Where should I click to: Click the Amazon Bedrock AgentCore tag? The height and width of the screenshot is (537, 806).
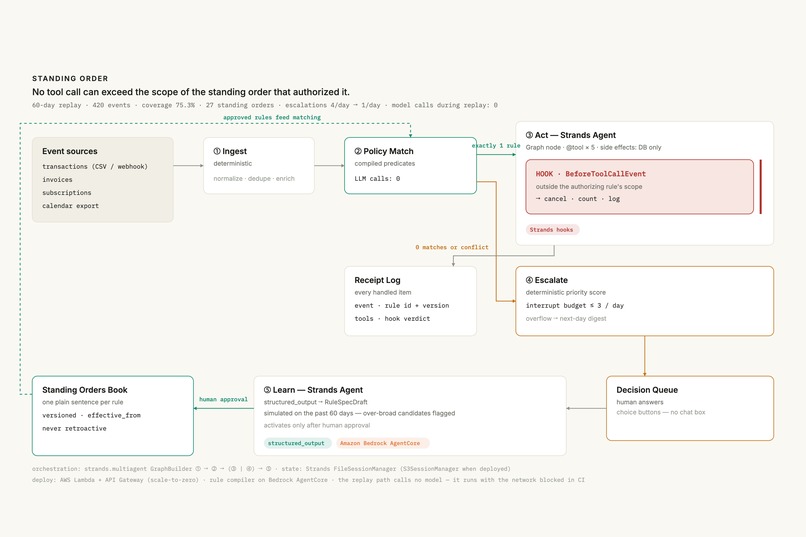tap(381, 443)
